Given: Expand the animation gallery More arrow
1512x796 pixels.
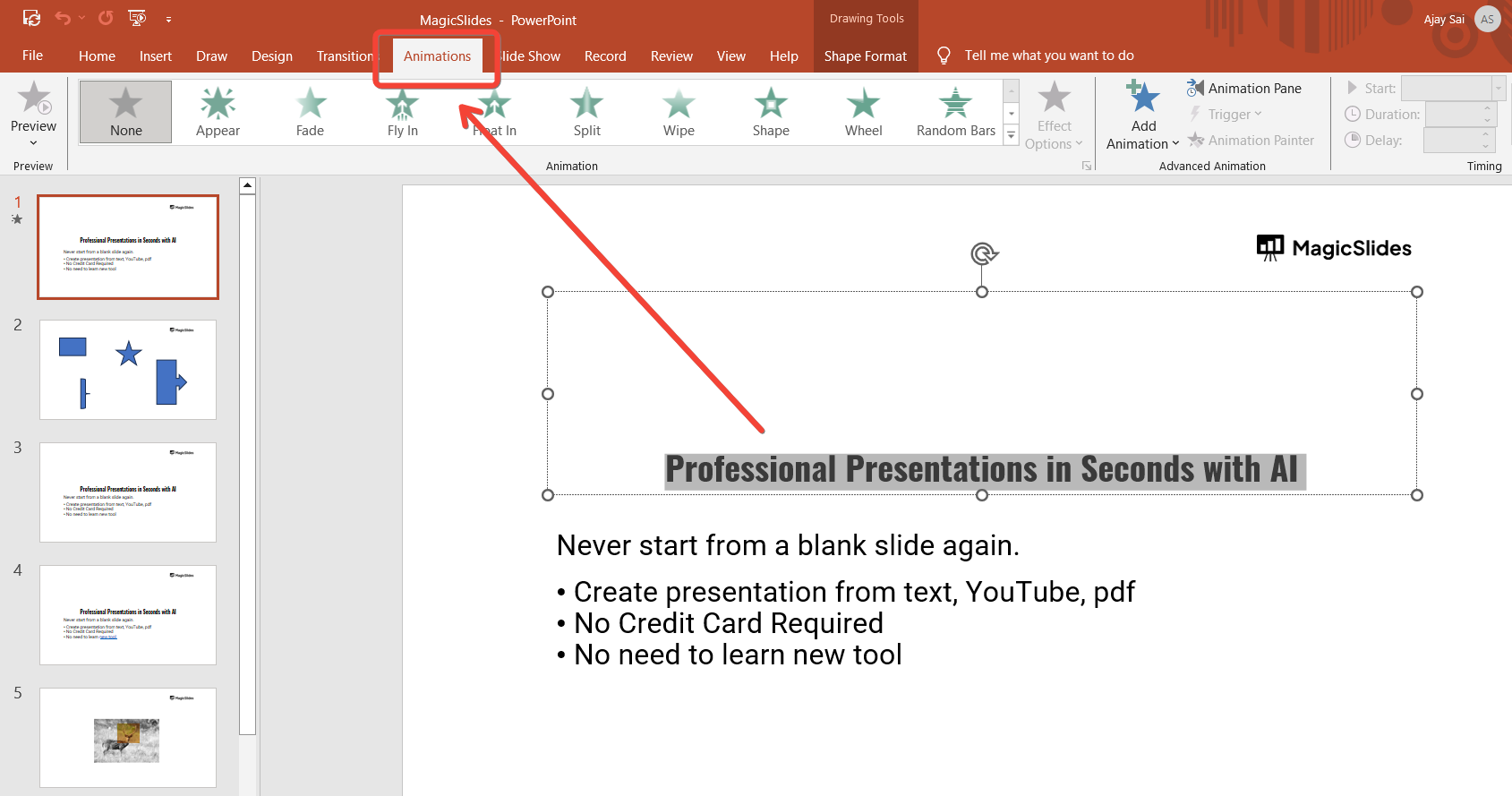Looking at the screenshot, I should [x=1012, y=135].
